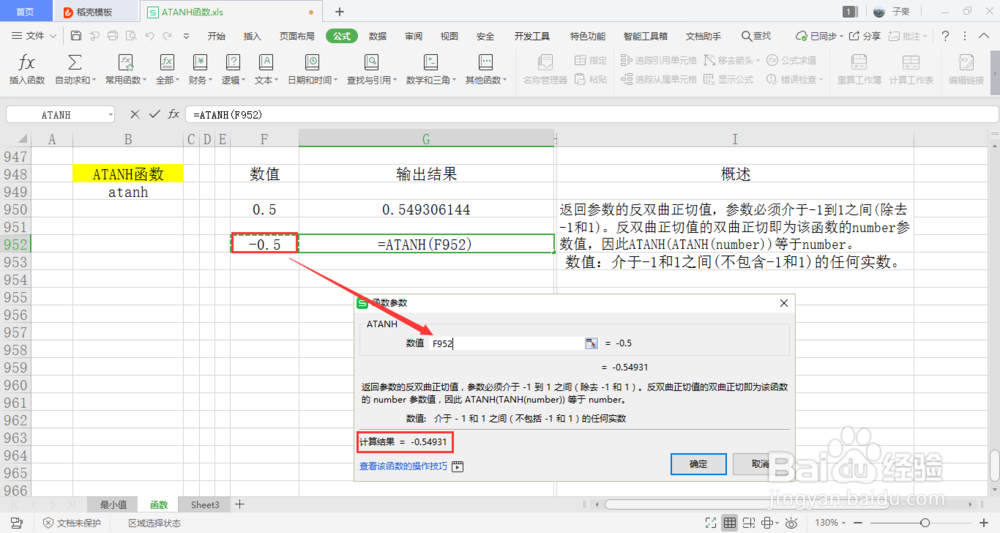
Task: Expand the Remove Arrows (移去箭头) dropdown
Action: (x=758, y=61)
